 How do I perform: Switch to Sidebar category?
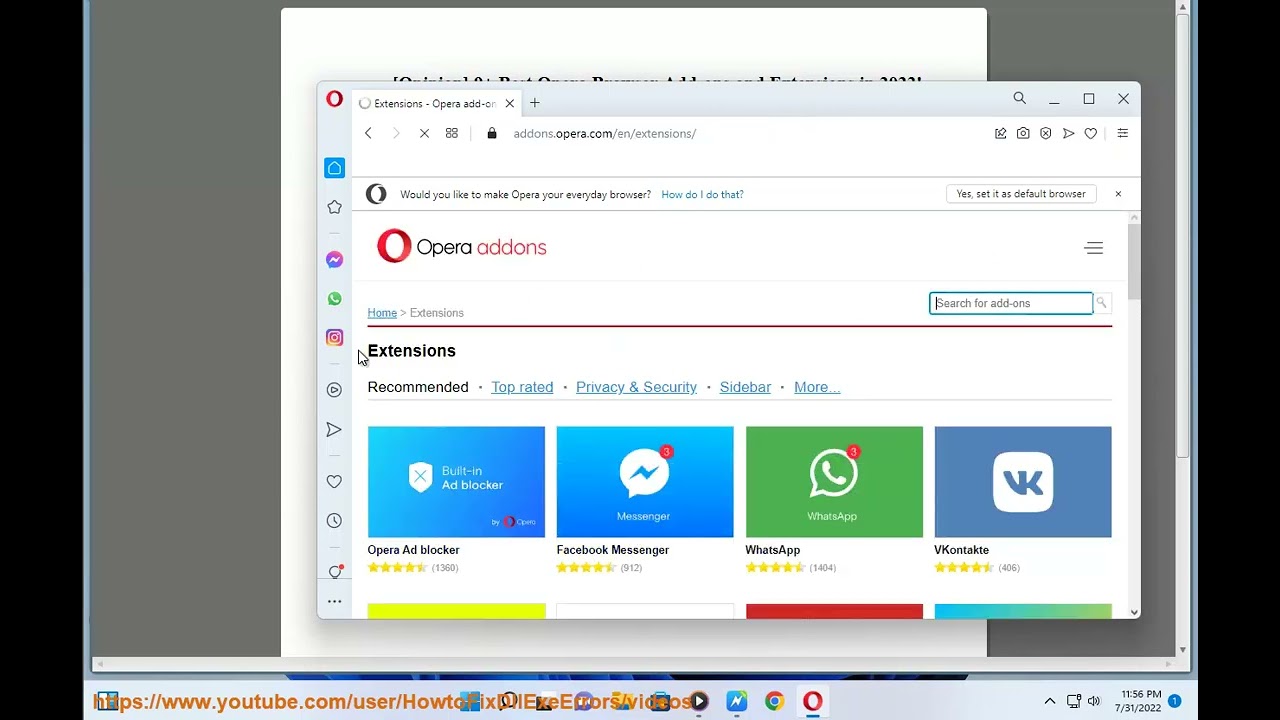745,387
